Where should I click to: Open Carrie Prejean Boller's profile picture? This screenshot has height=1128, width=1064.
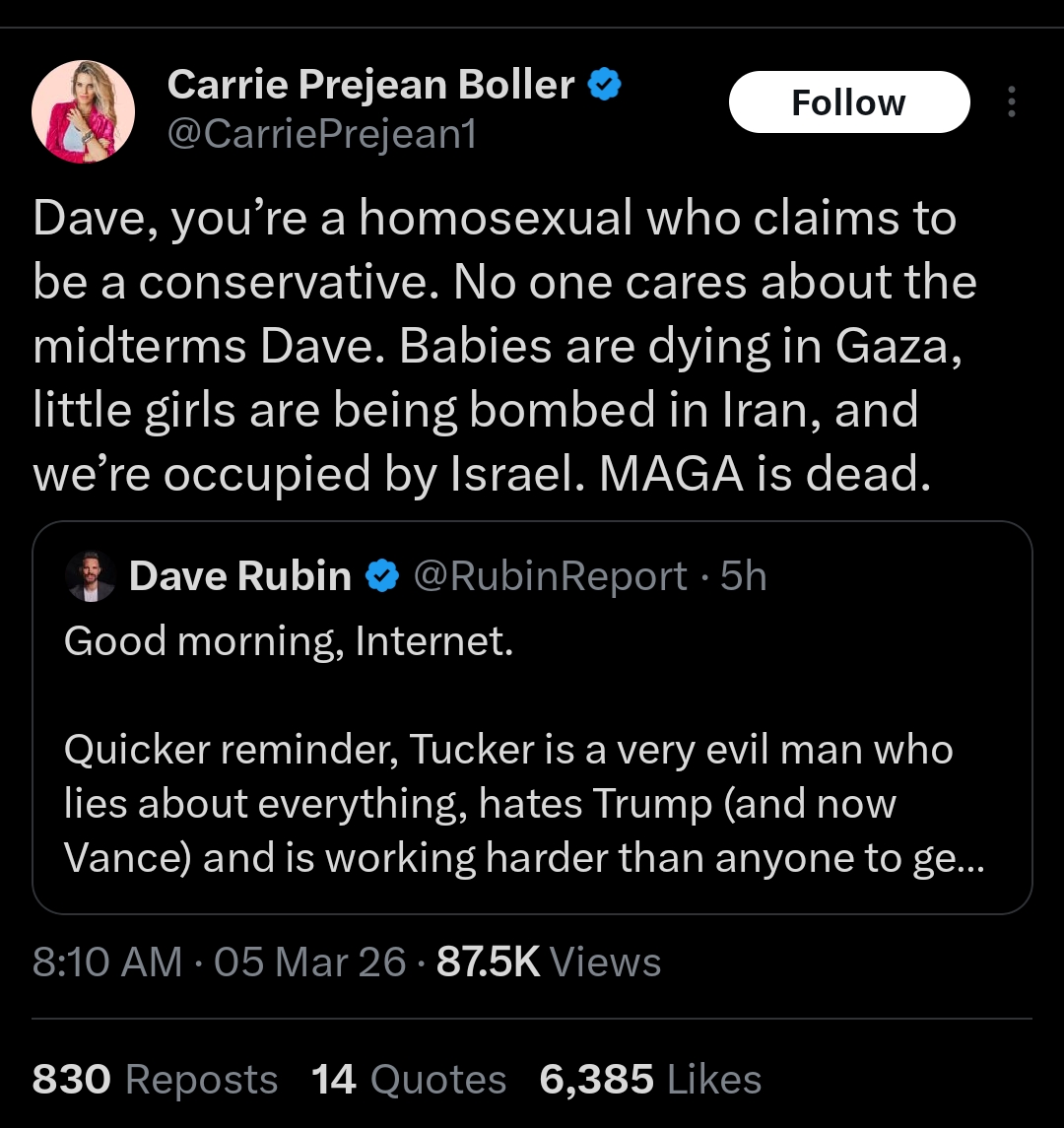click(83, 110)
